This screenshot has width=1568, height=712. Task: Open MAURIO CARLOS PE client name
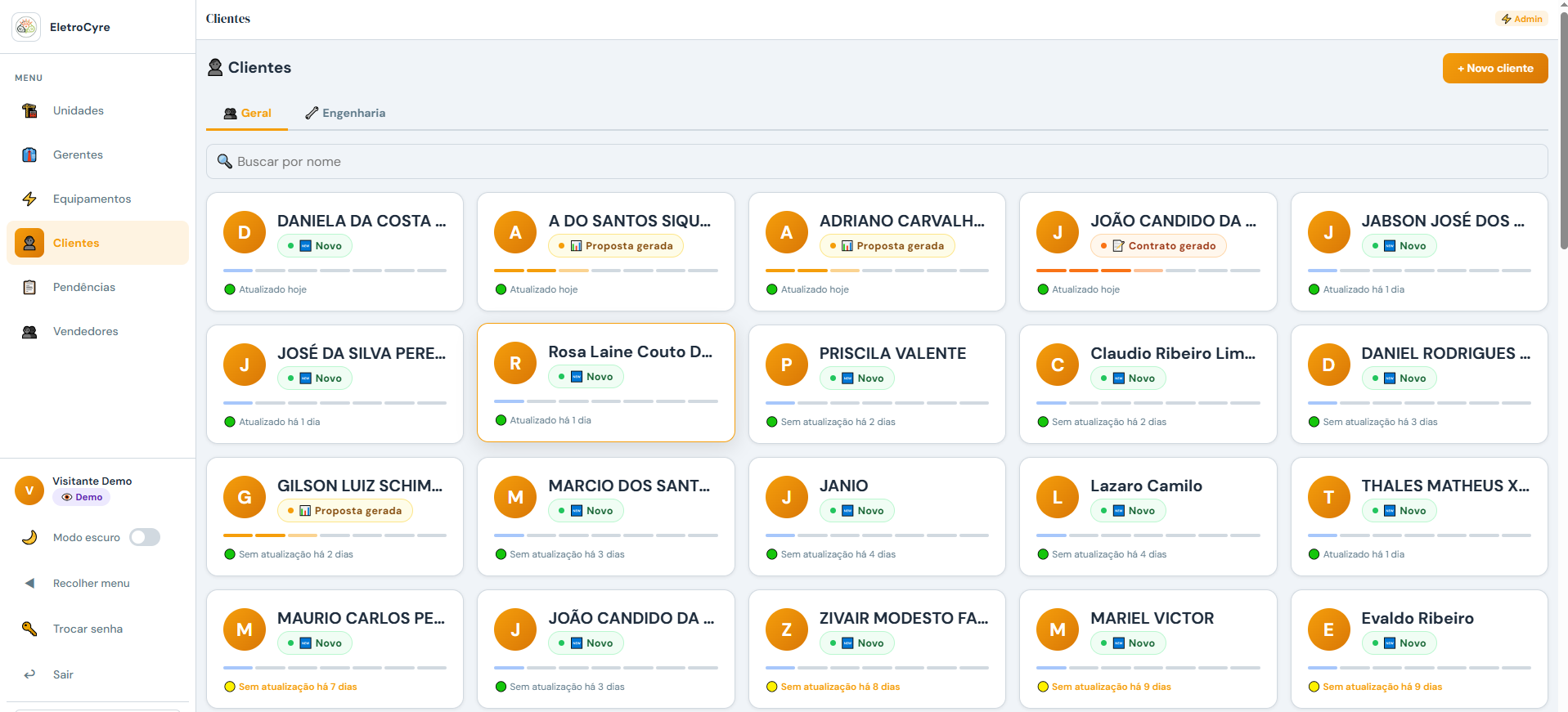[x=361, y=618]
